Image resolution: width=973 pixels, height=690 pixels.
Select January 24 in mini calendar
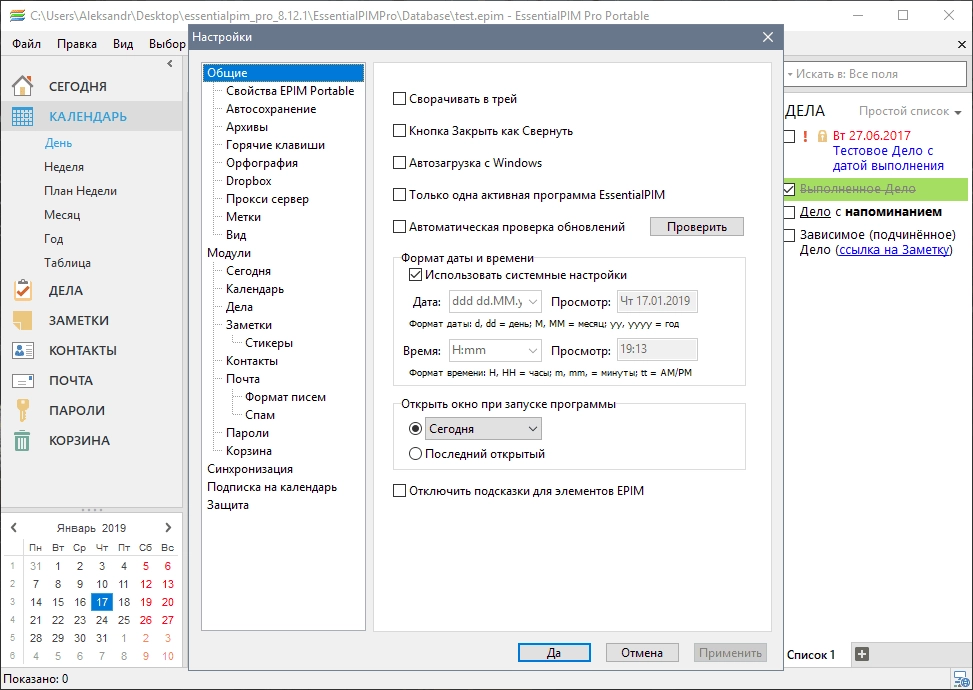102,620
